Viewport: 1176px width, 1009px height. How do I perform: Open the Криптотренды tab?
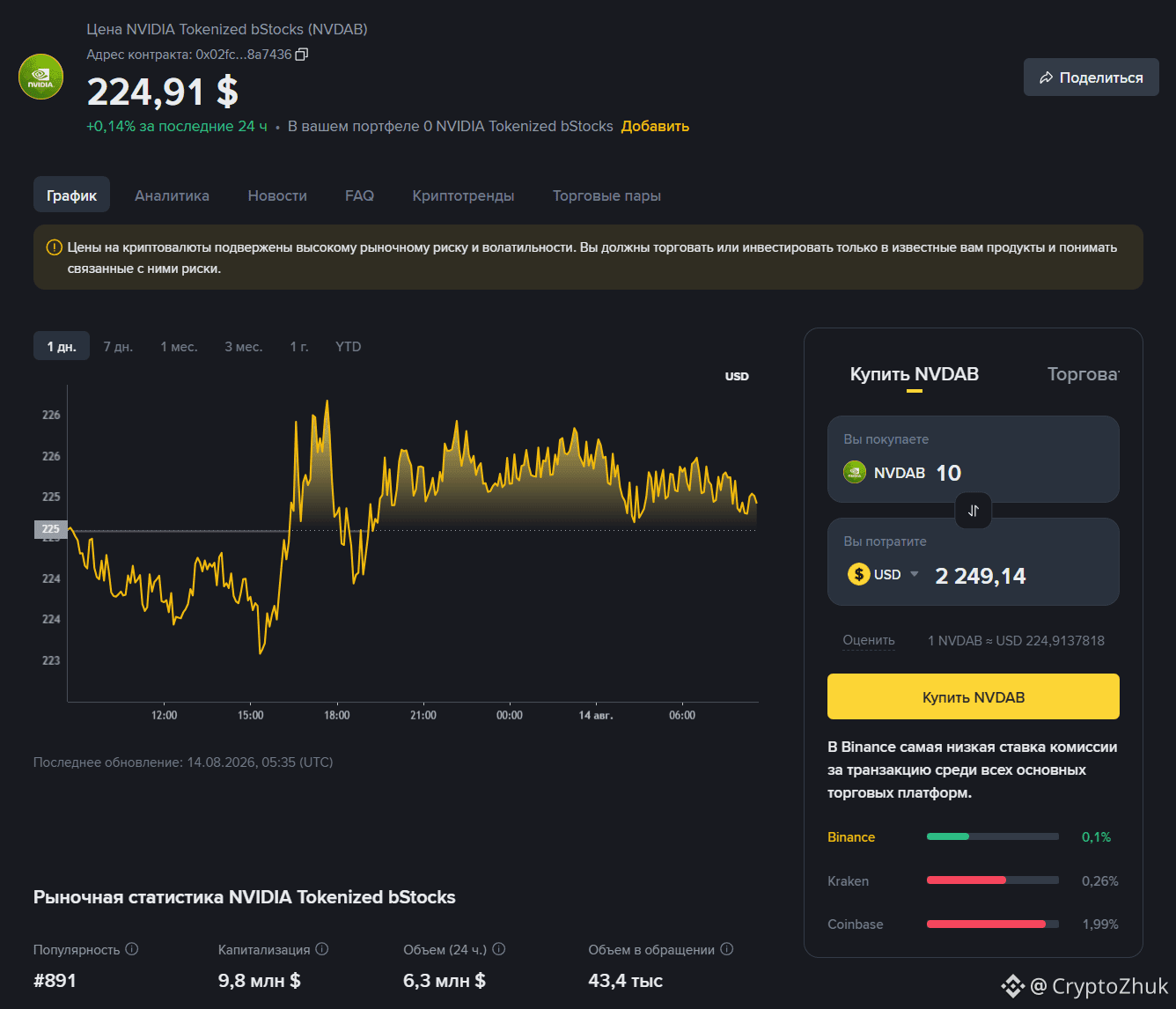pyautogui.click(x=463, y=195)
